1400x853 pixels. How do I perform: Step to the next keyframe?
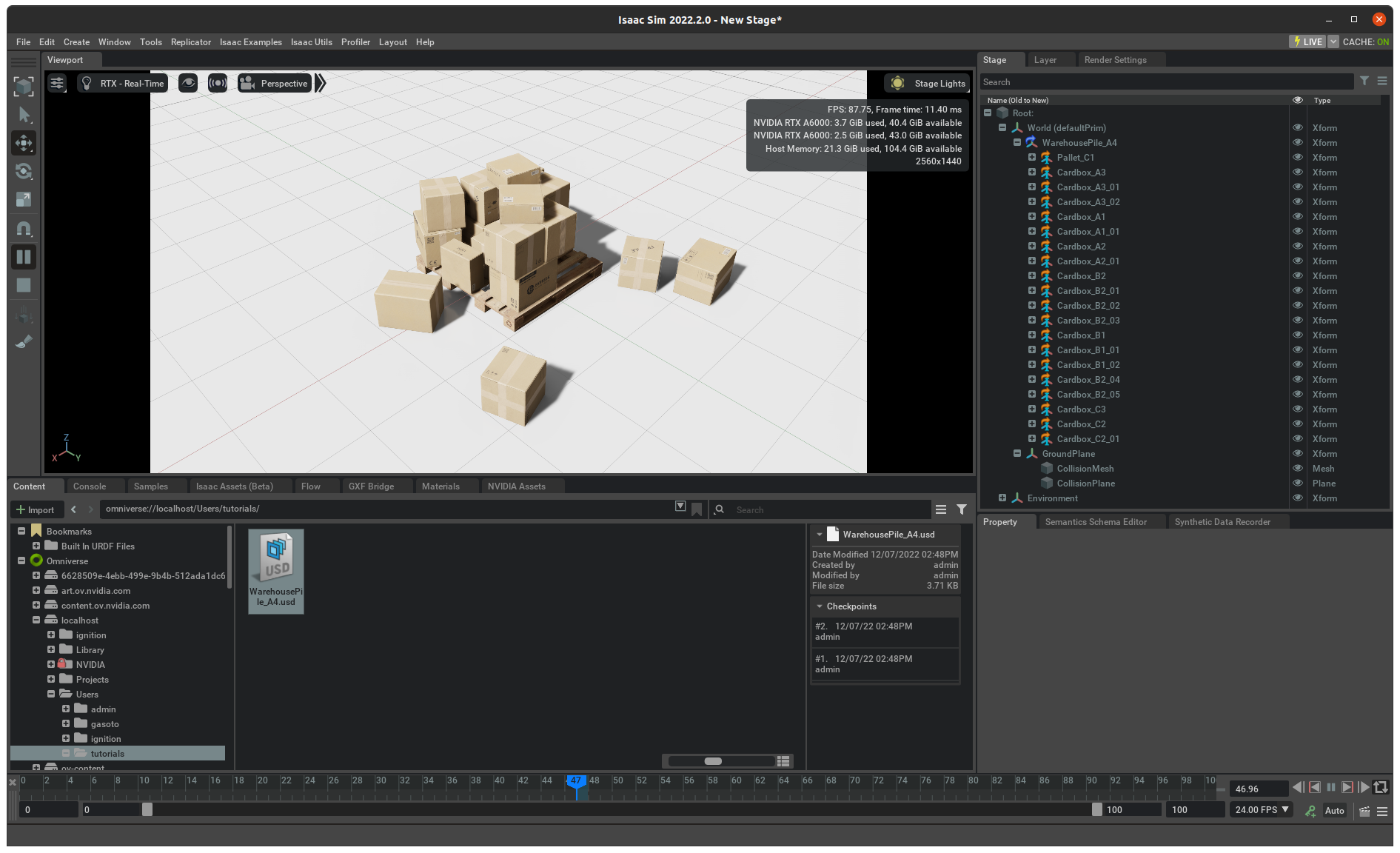[x=1347, y=788]
